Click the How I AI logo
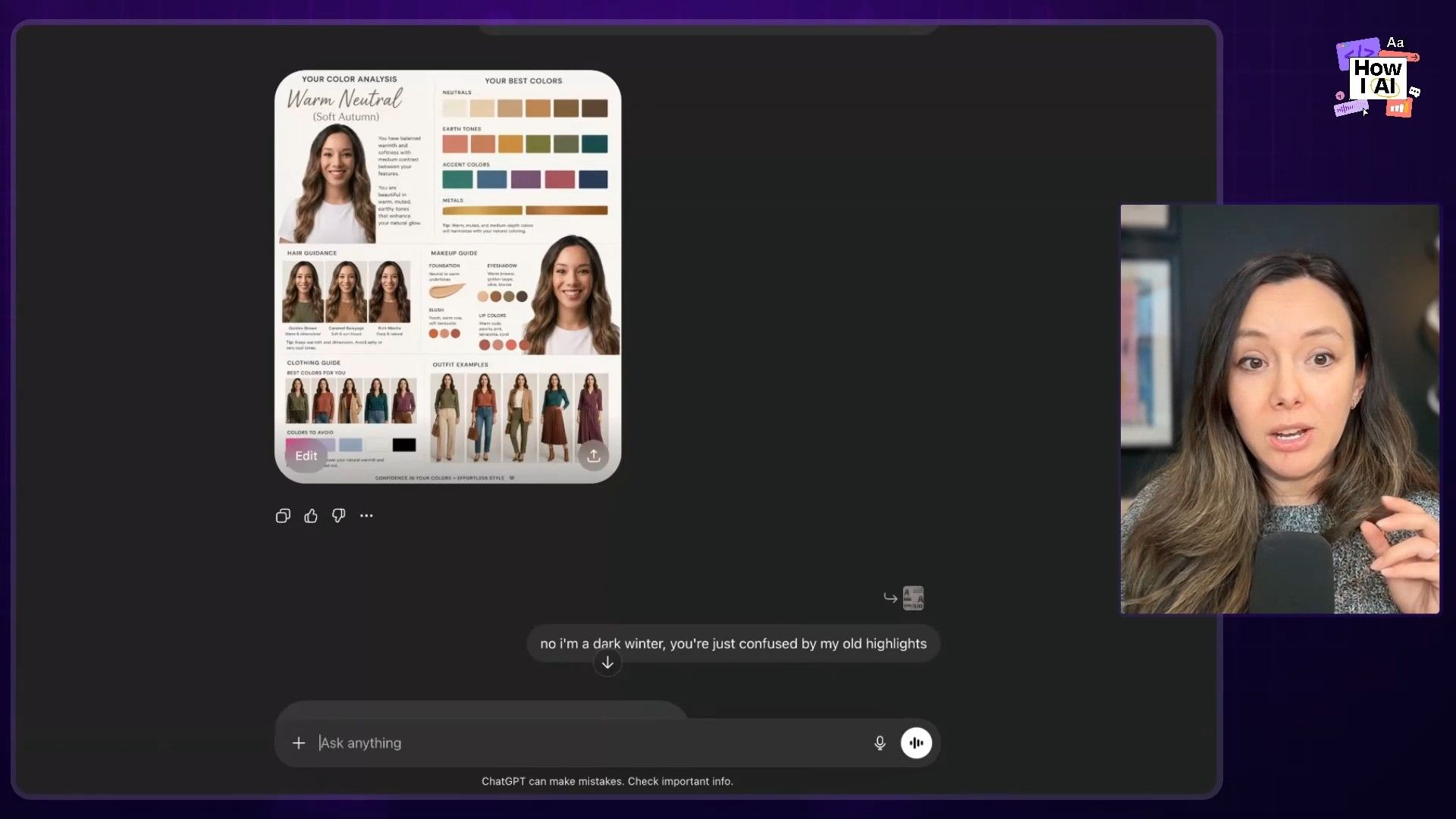Image resolution: width=1456 pixels, height=819 pixels. point(1377,78)
